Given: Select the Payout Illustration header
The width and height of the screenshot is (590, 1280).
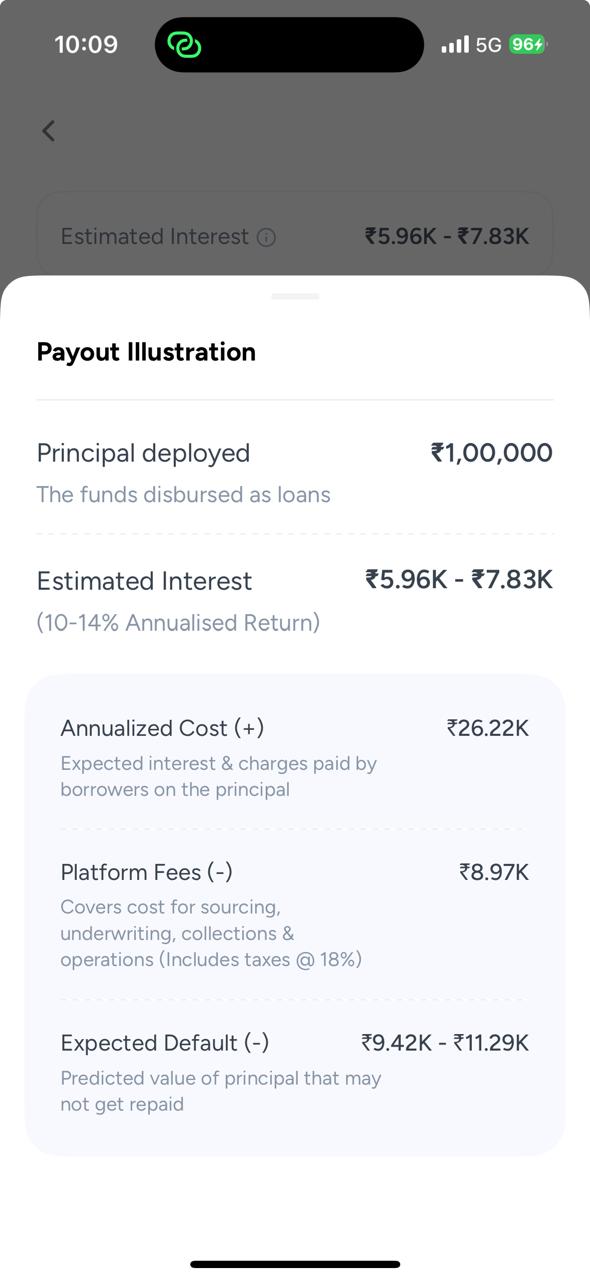Looking at the screenshot, I should pos(146,351).
